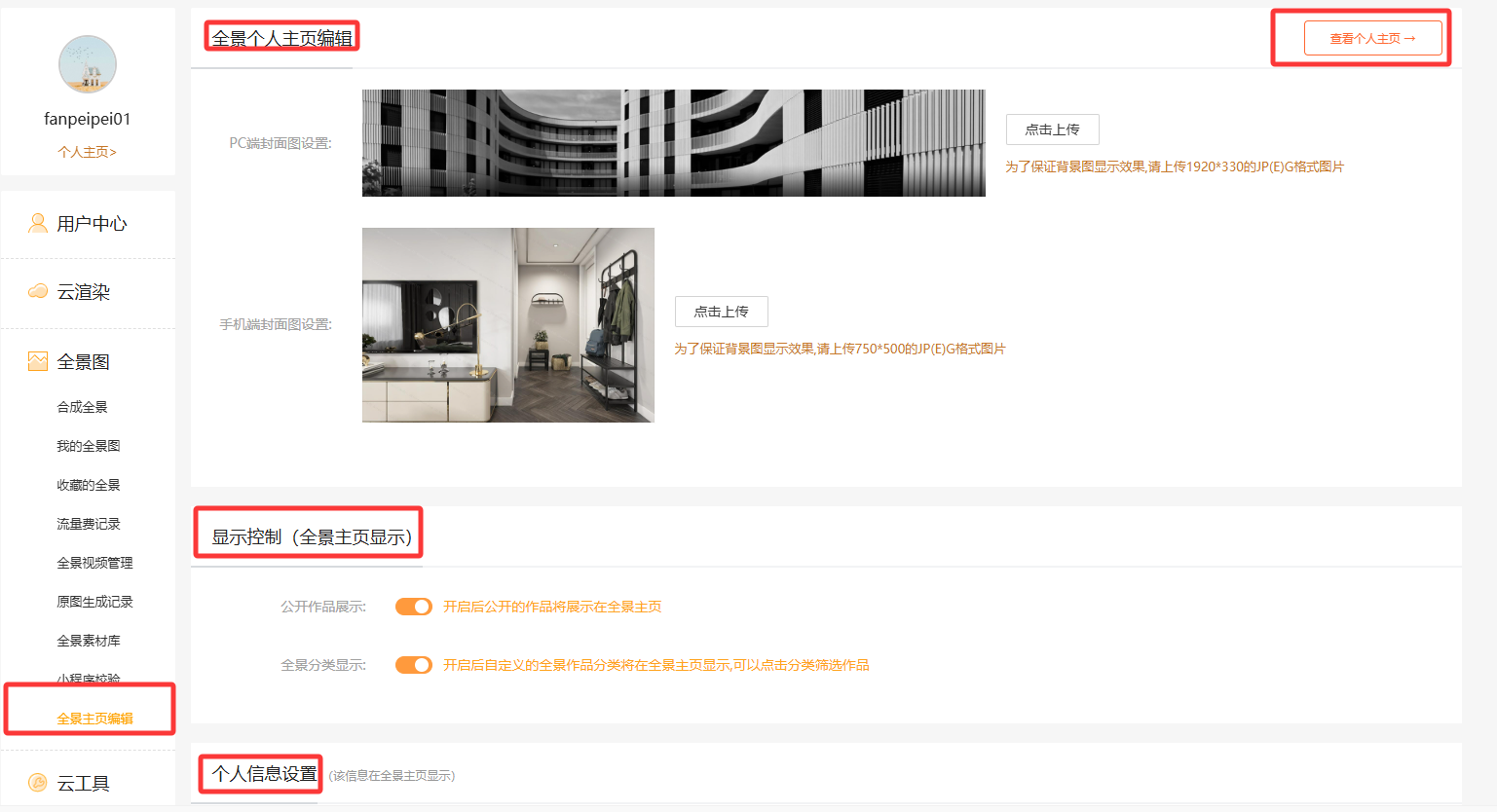1497x812 pixels.
Task: Click the fanpeipei01 profile avatar
Action: tap(88, 64)
